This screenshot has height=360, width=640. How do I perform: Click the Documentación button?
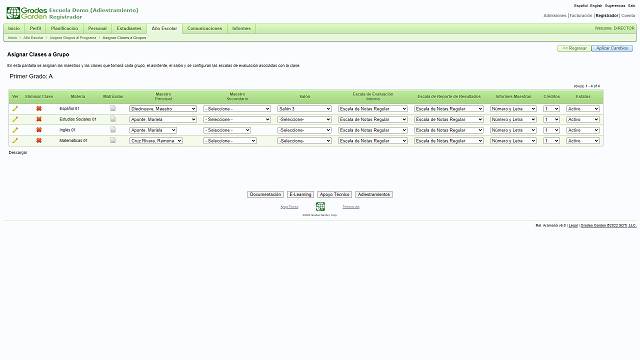click(265, 195)
